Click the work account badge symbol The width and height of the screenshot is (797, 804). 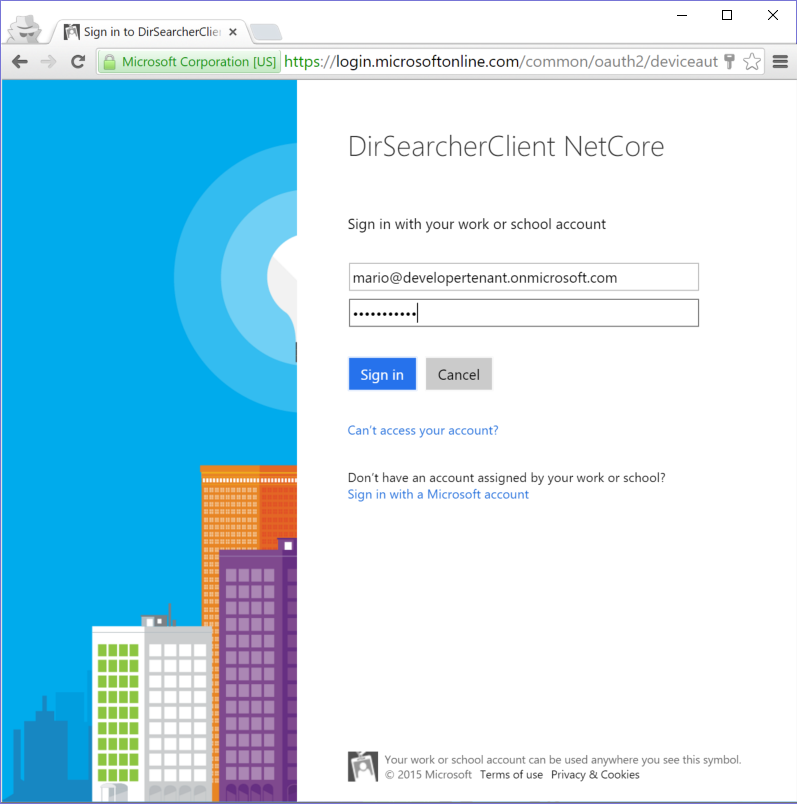click(363, 767)
